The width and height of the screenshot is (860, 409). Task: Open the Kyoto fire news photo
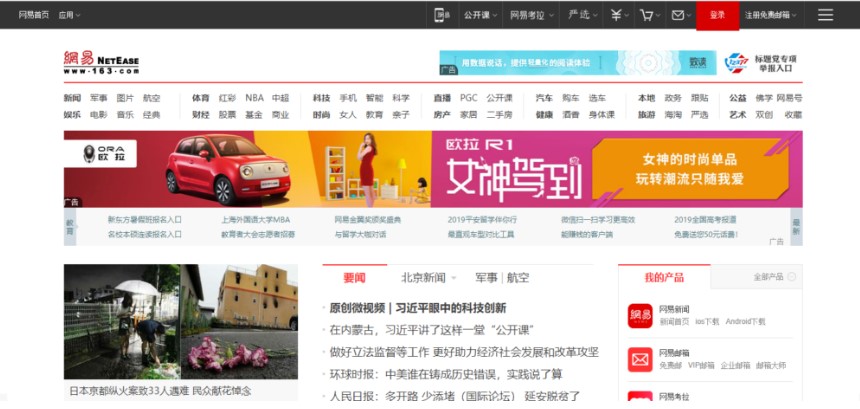pyautogui.click(x=180, y=322)
